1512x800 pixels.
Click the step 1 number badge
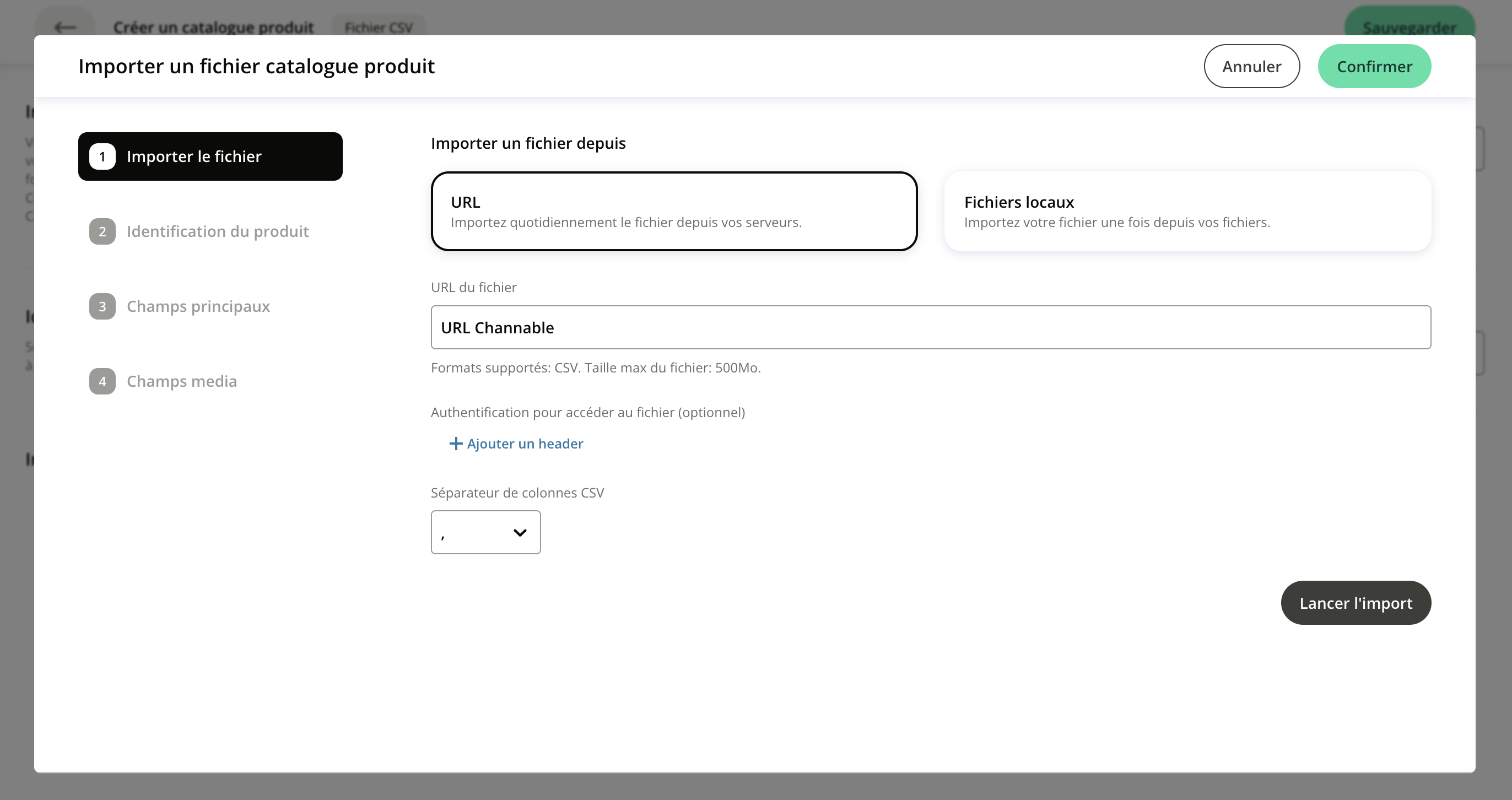click(102, 156)
